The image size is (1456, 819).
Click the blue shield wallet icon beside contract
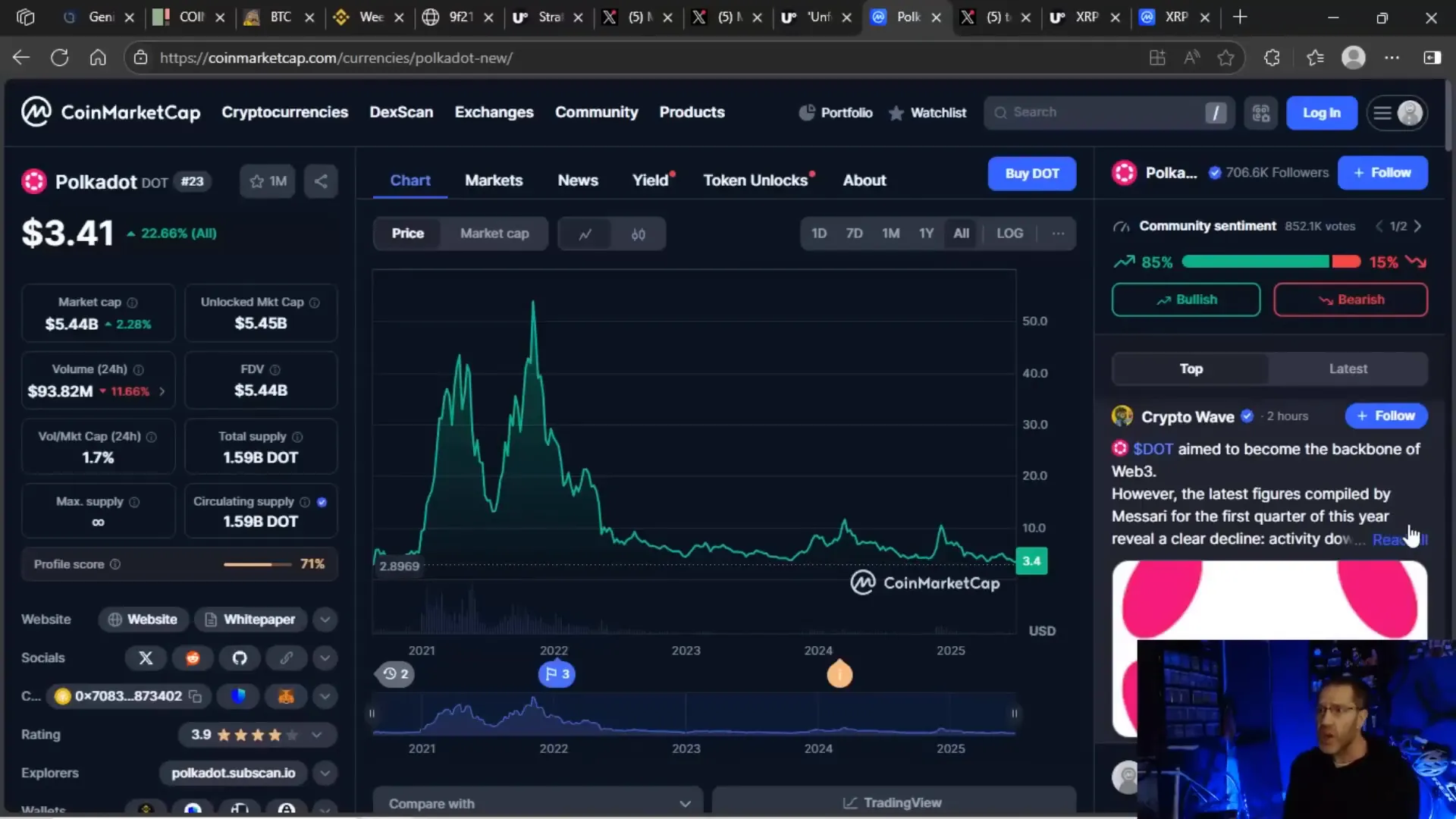238,696
